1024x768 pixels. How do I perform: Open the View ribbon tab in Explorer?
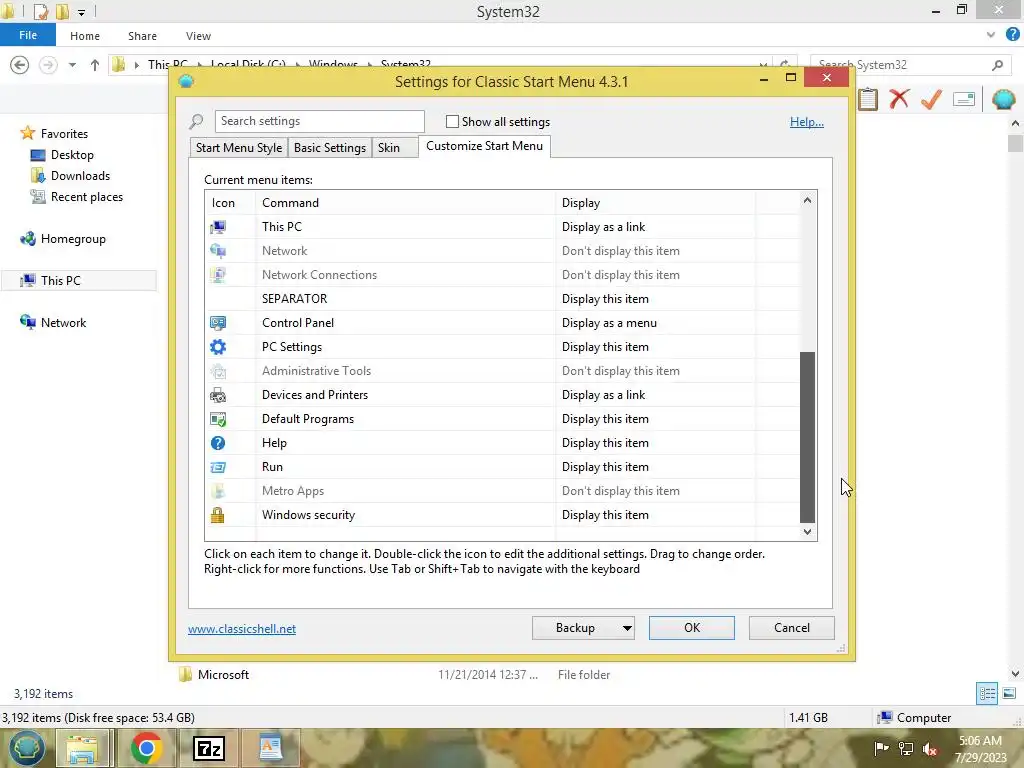[x=198, y=36]
